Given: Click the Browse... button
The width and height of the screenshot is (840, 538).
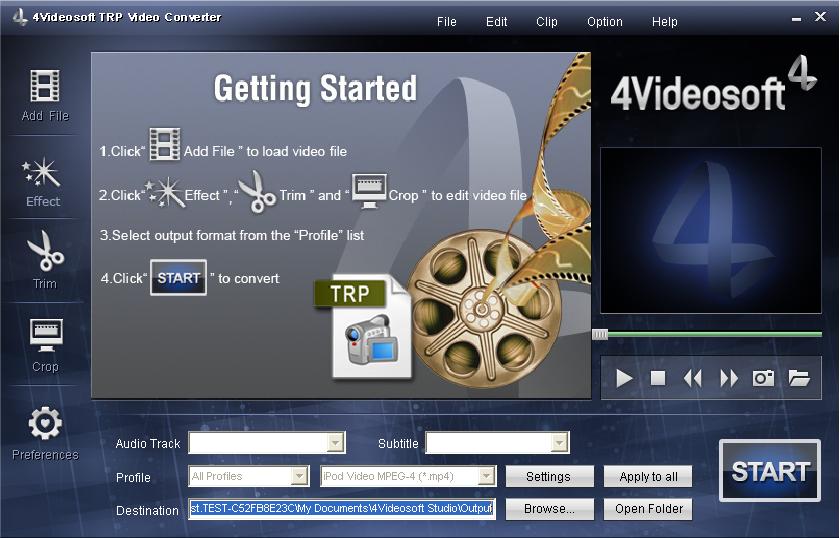Looking at the screenshot, I should [549, 509].
